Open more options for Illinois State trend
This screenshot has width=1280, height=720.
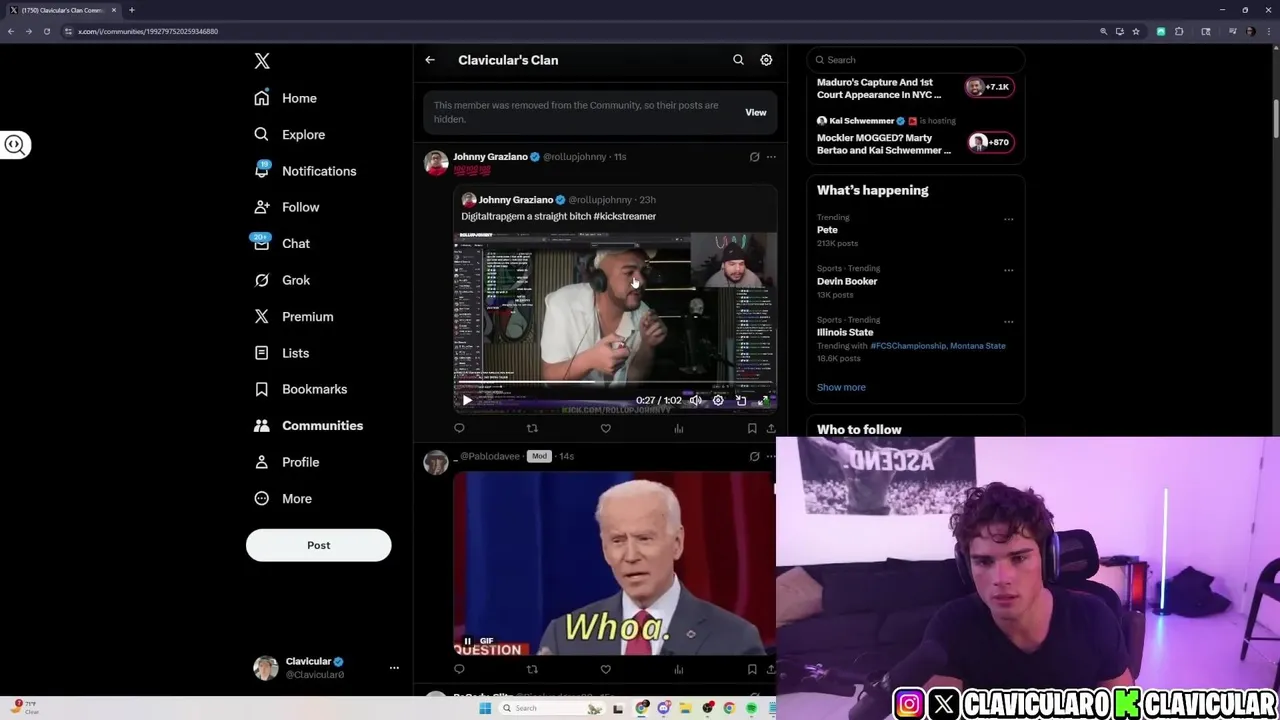tap(1008, 322)
